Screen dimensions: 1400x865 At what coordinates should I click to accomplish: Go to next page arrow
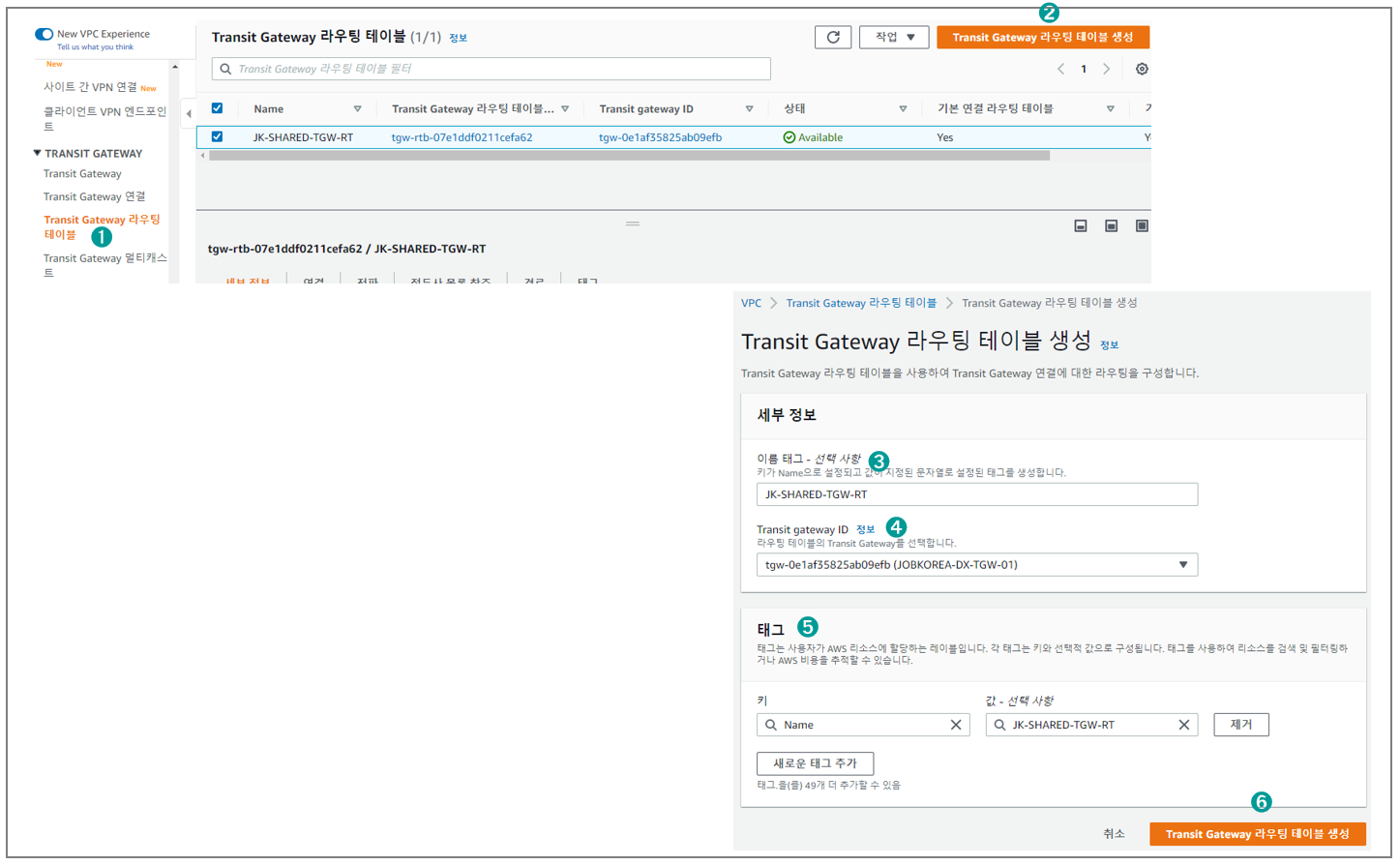click(1107, 69)
